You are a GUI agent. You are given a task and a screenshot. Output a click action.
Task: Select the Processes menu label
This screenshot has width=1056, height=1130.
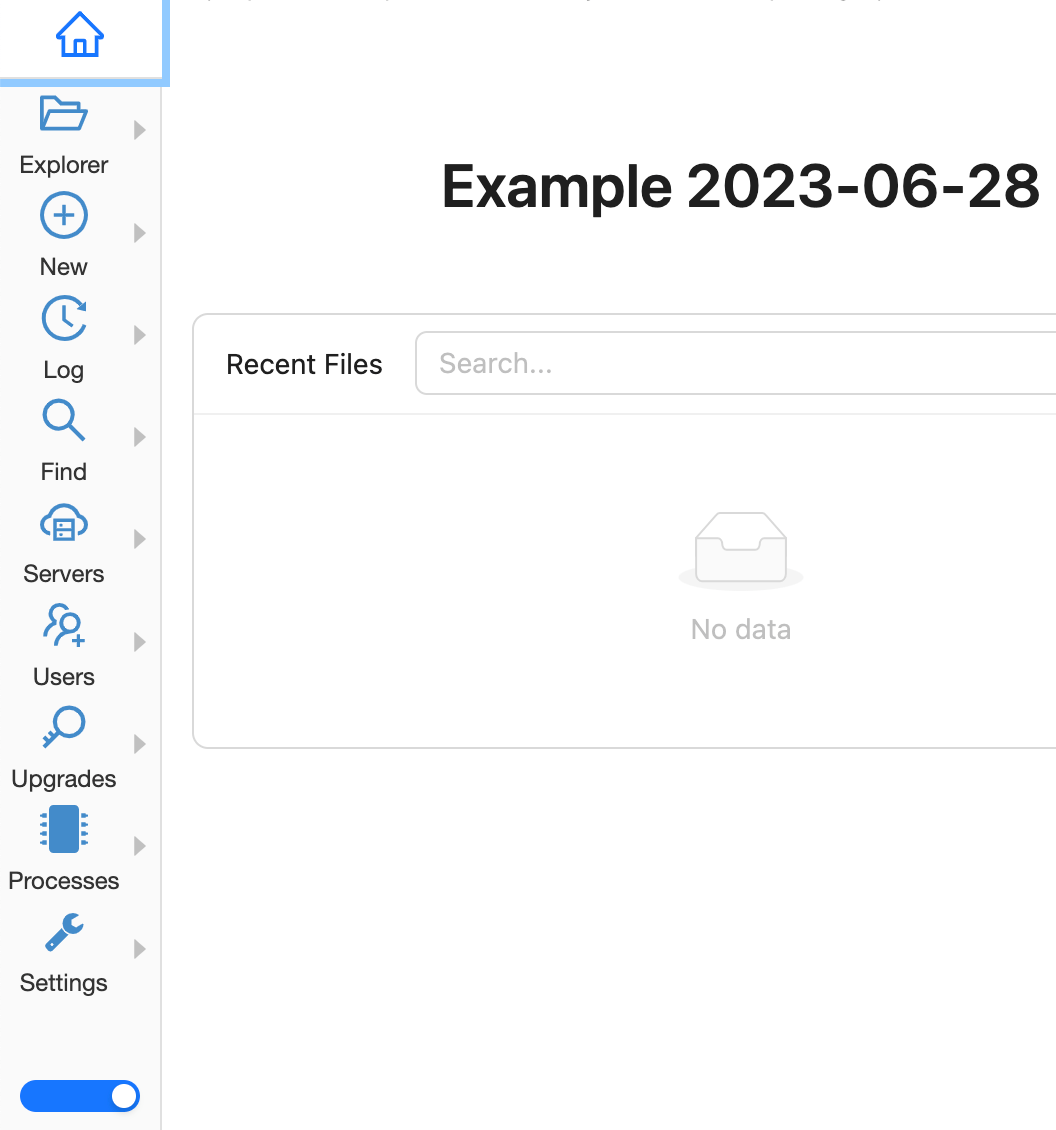63,881
